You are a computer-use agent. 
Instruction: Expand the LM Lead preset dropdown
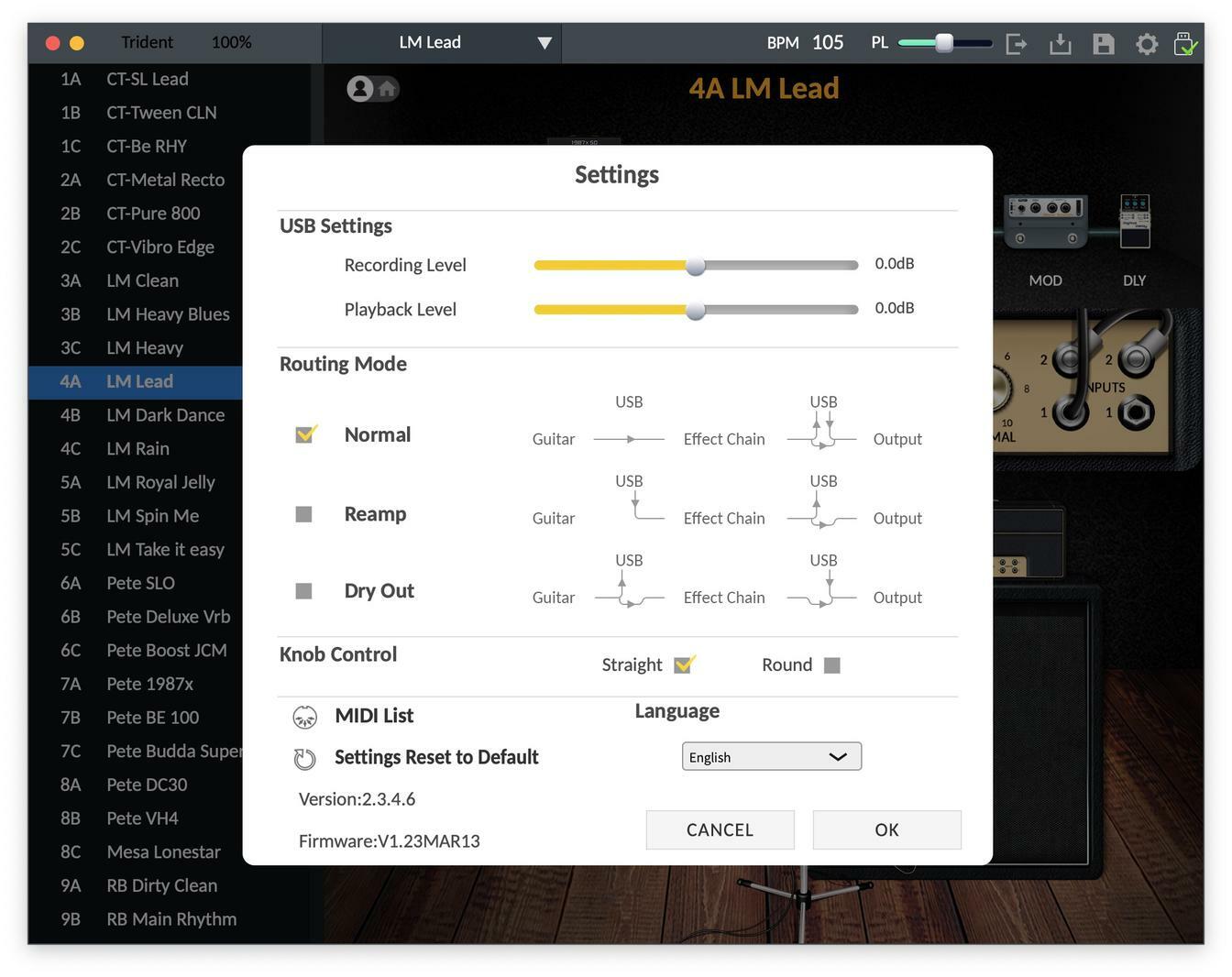(x=544, y=43)
